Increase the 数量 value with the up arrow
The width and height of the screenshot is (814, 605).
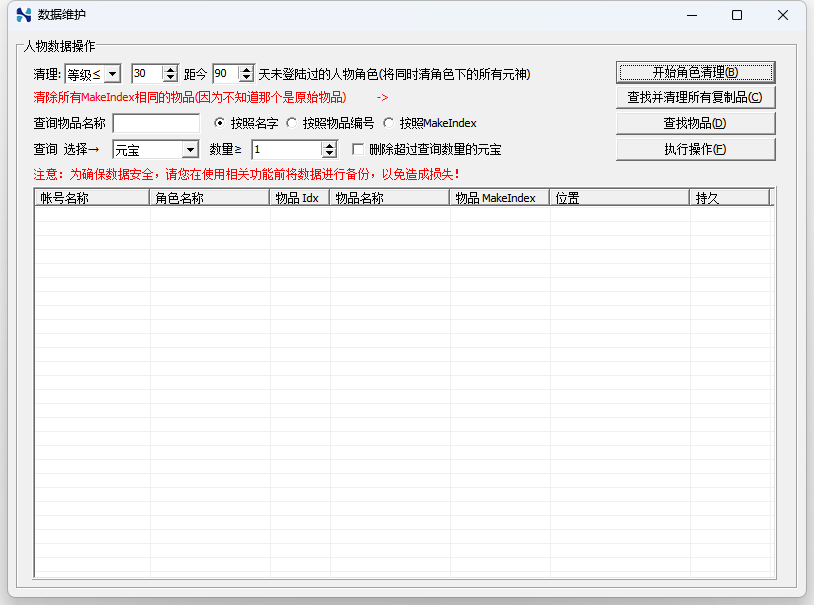329,145
